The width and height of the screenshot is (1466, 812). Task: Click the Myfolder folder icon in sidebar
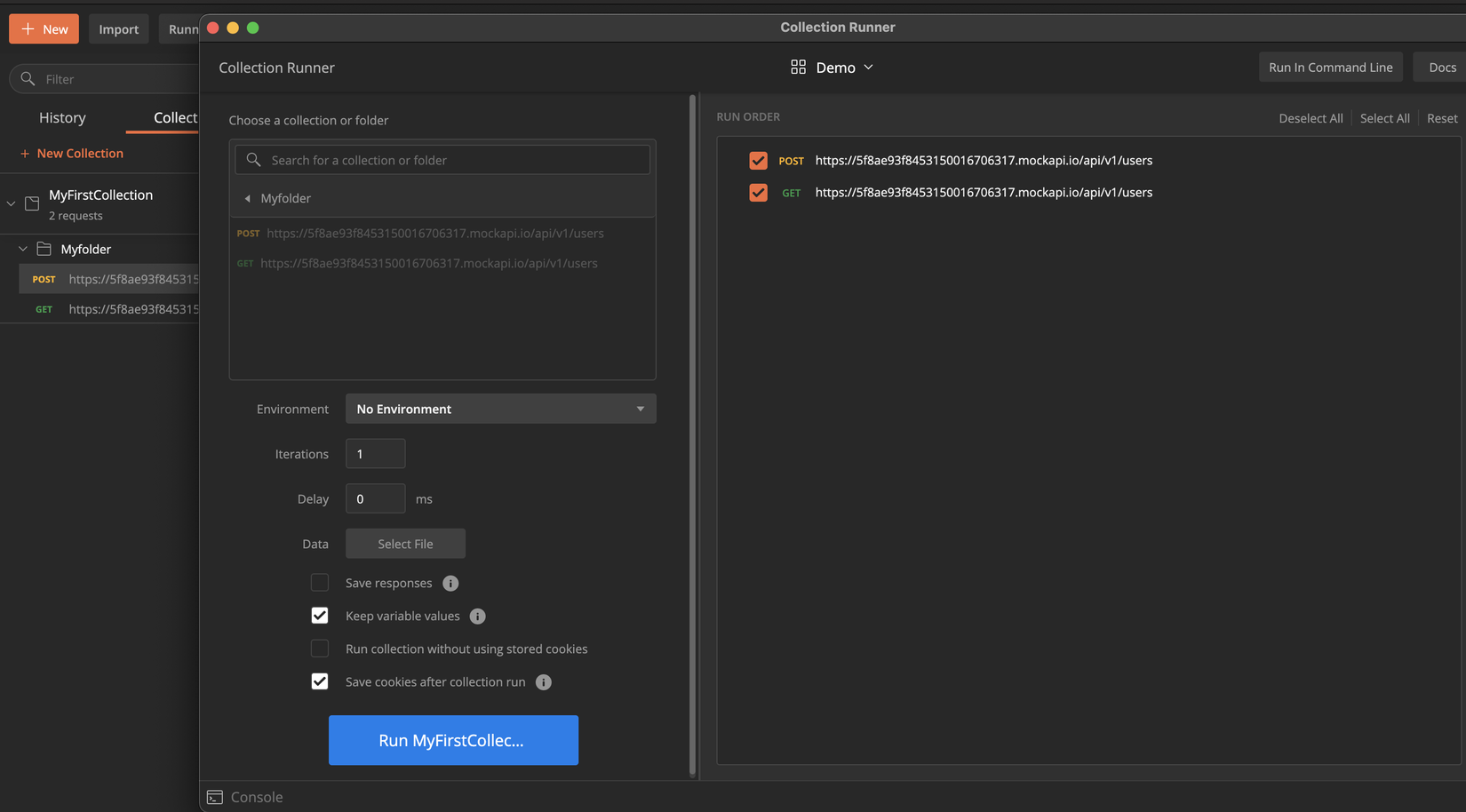point(44,250)
